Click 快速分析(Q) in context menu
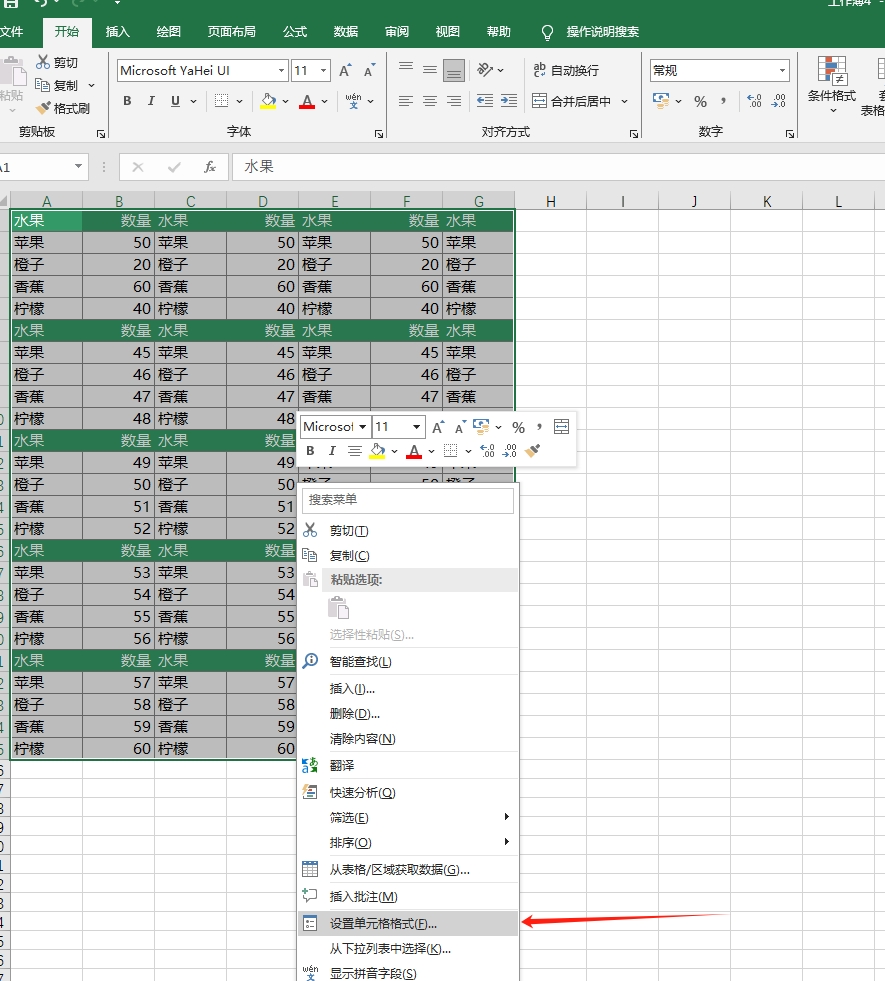885x981 pixels. 408,793
